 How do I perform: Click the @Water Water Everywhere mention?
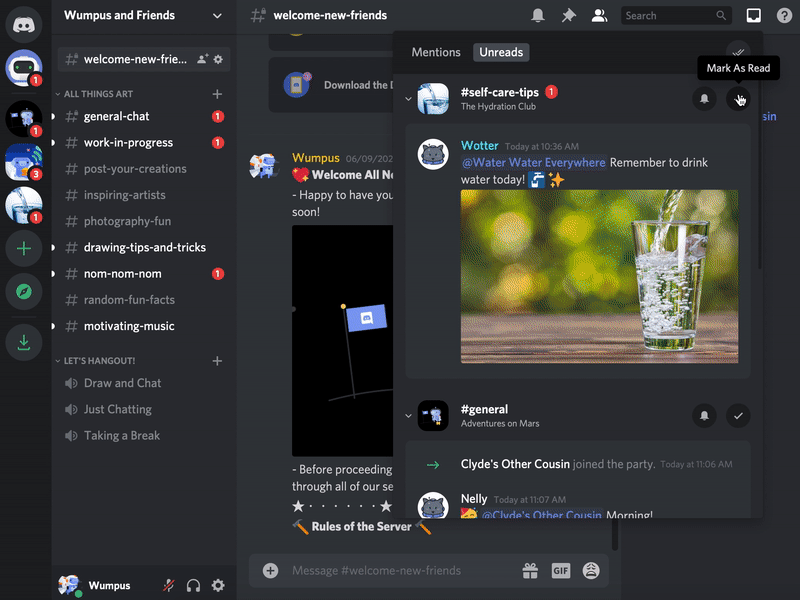531,160
